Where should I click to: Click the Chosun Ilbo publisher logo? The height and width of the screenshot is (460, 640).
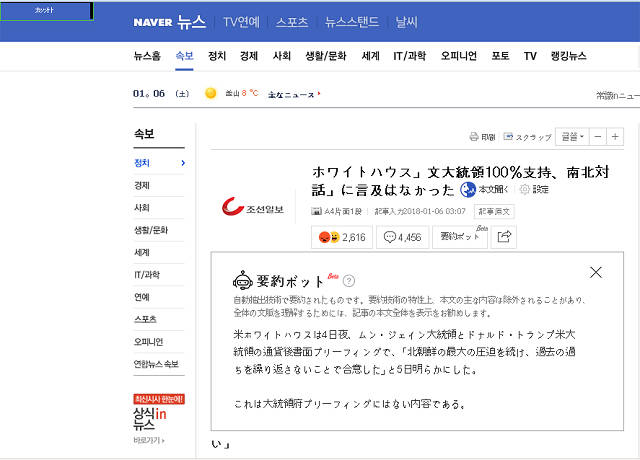(x=251, y=208)
